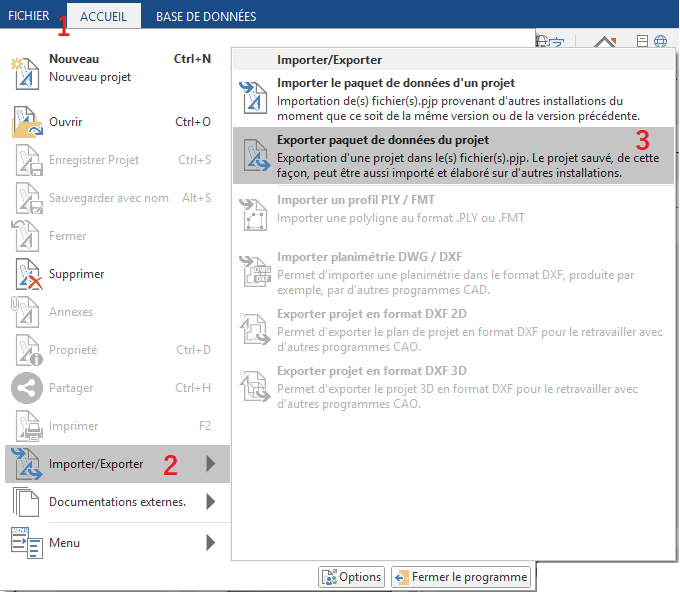Select Imprimer menu entry
Screen dimensions: 680x593
click(117, 426)
